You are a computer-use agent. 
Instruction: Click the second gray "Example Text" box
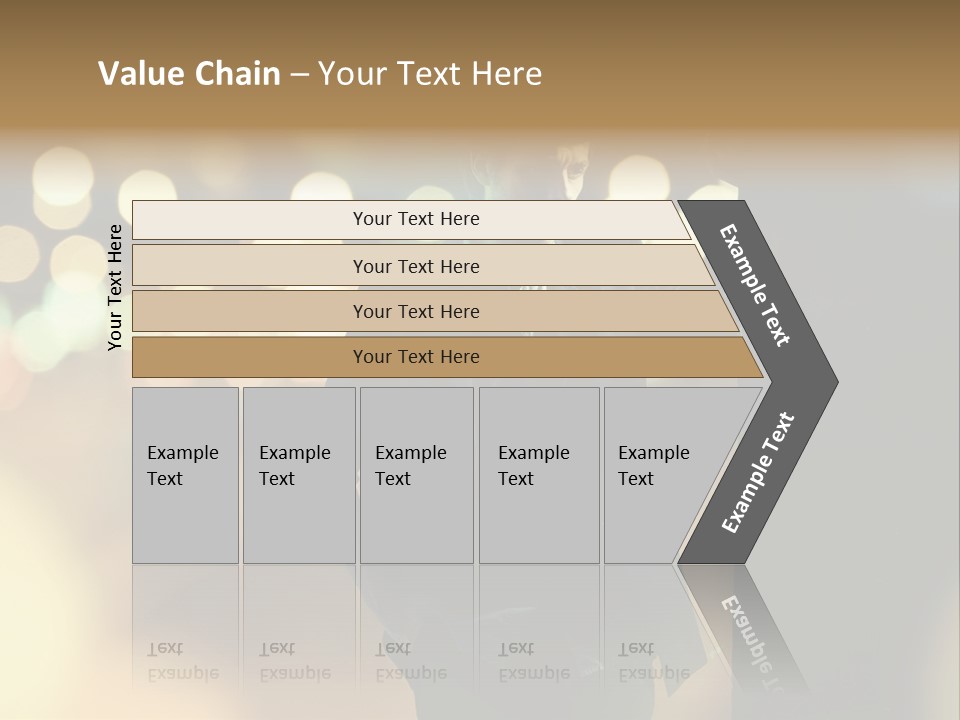[x=298, y=474]
